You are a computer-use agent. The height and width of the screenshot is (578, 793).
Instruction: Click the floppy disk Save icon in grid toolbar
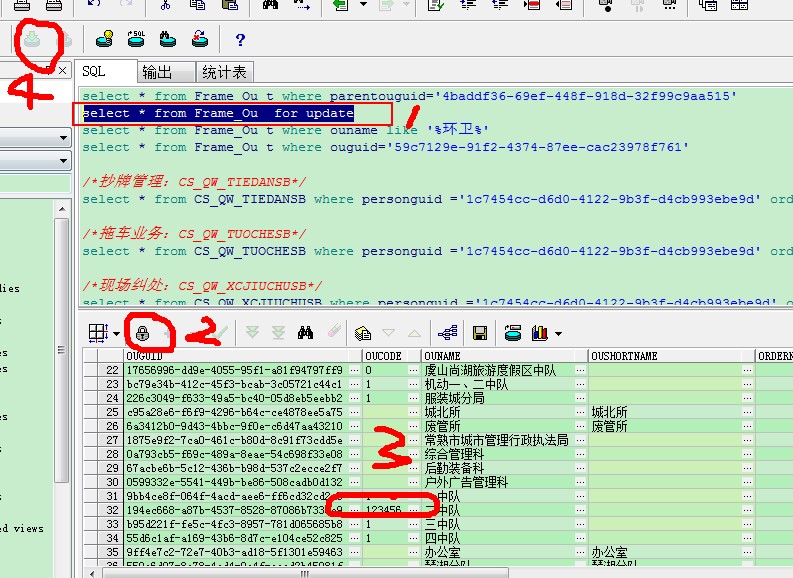[480, 332]
